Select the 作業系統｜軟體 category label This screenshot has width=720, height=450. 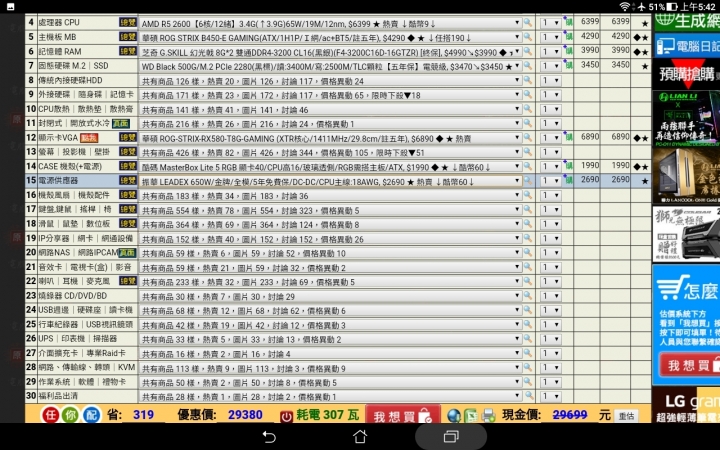click(82, 381)
